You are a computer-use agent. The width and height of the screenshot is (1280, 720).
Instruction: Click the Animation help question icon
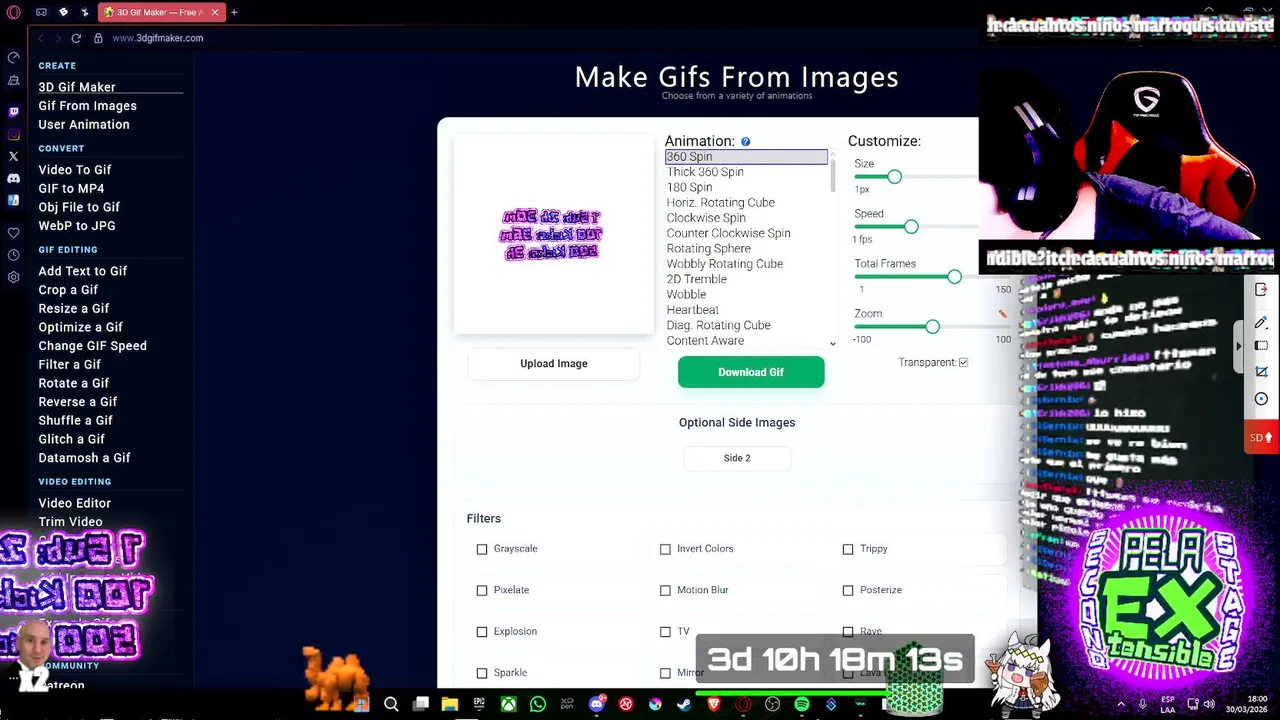tap(746, 142)
